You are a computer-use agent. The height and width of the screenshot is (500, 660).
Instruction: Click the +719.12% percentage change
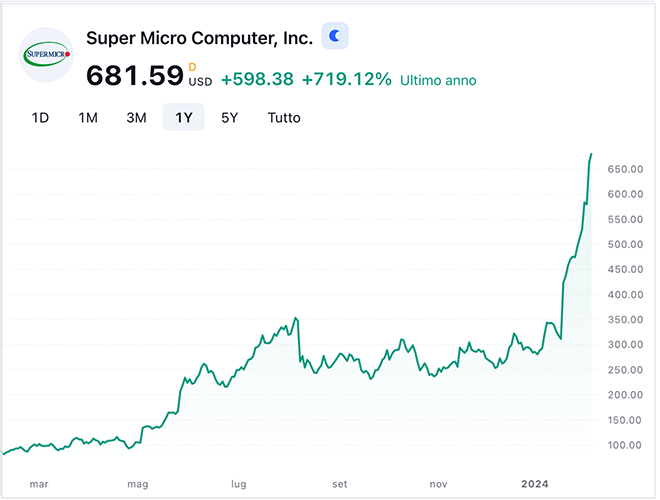[346, 79]
